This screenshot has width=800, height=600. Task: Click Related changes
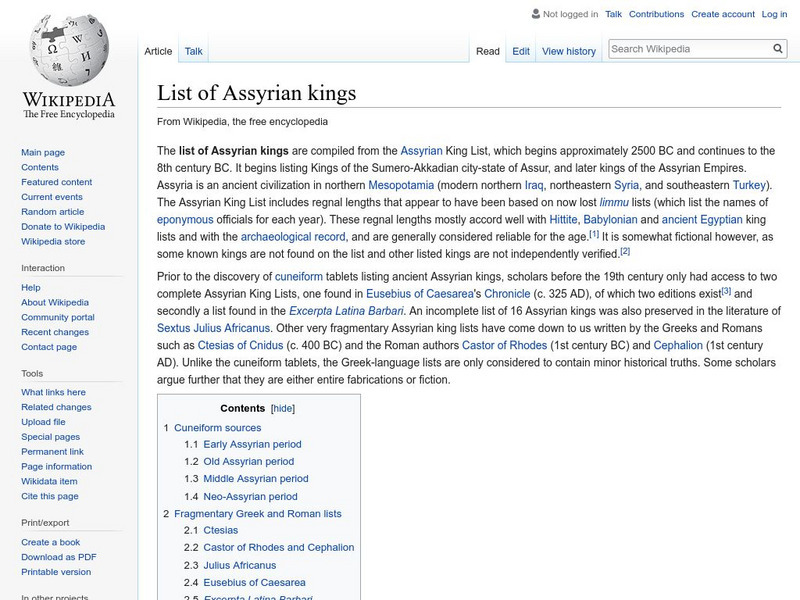(56, 407)
